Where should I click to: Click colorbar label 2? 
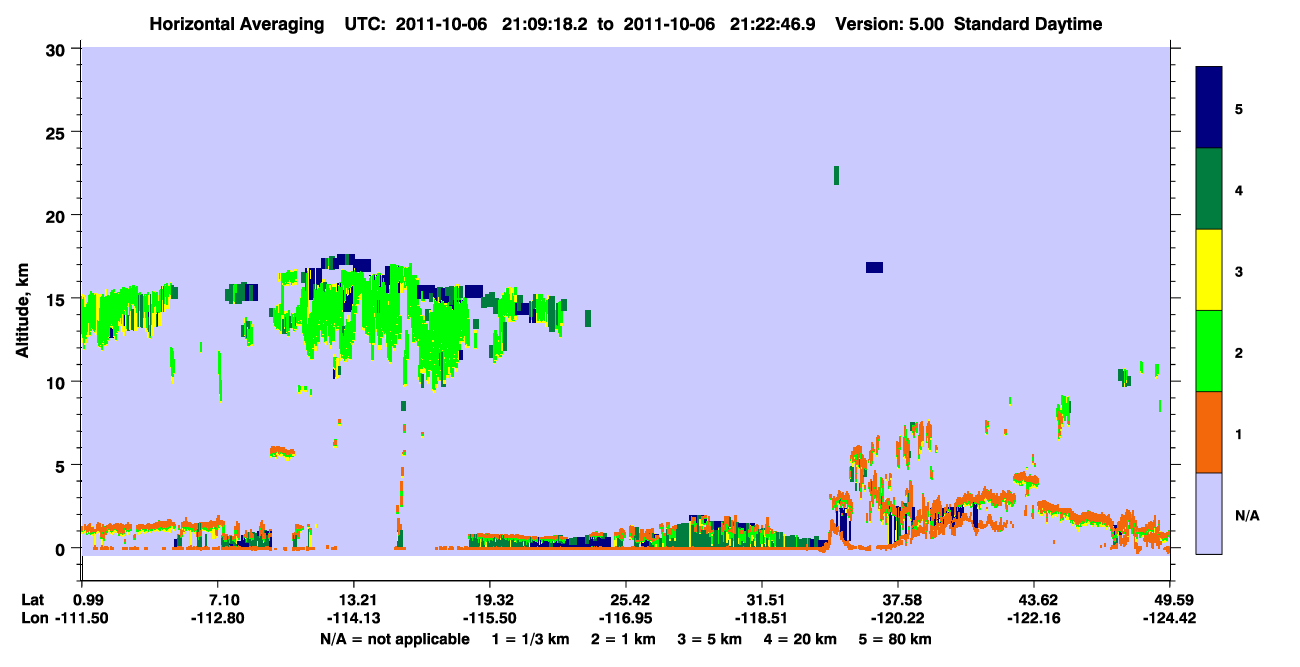pyautogui.click(x=1239, y=351)
